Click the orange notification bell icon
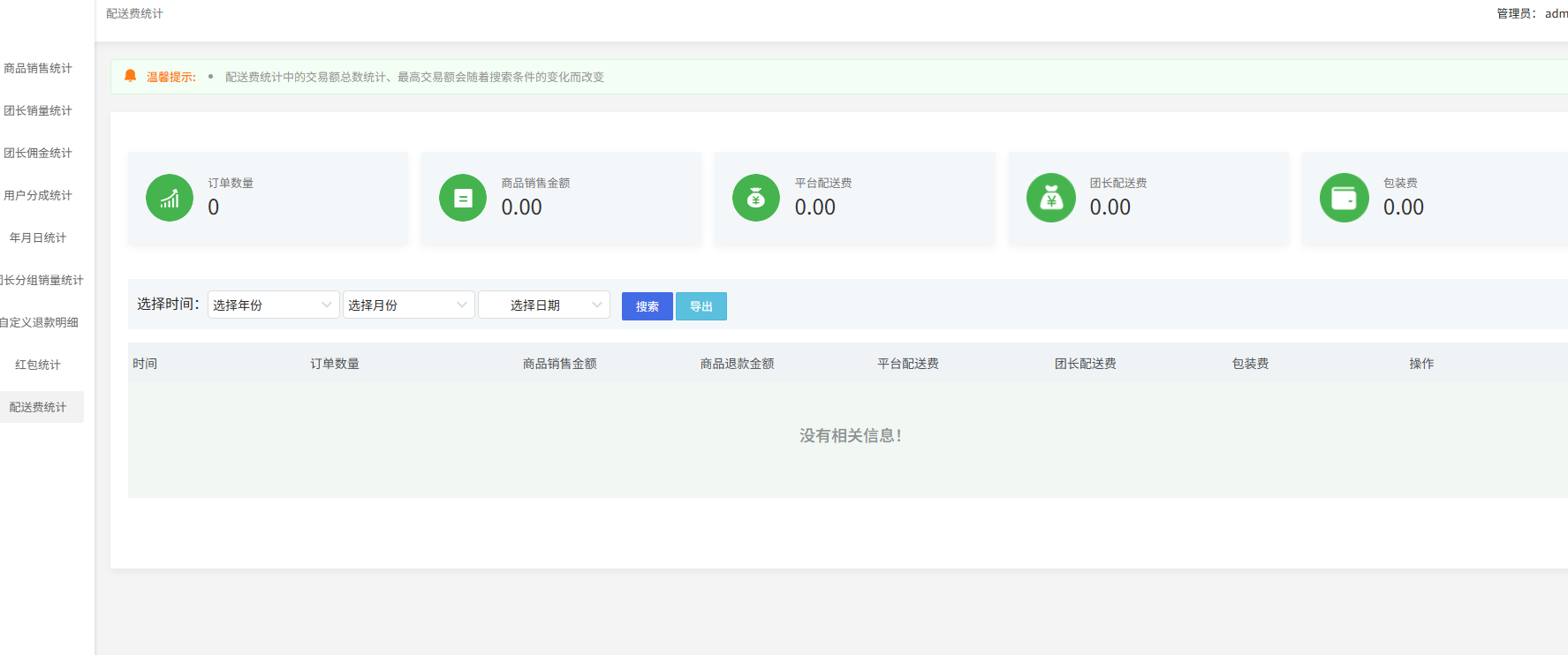The height and width of the screenshot is (655, 1568). pos(131,76)
